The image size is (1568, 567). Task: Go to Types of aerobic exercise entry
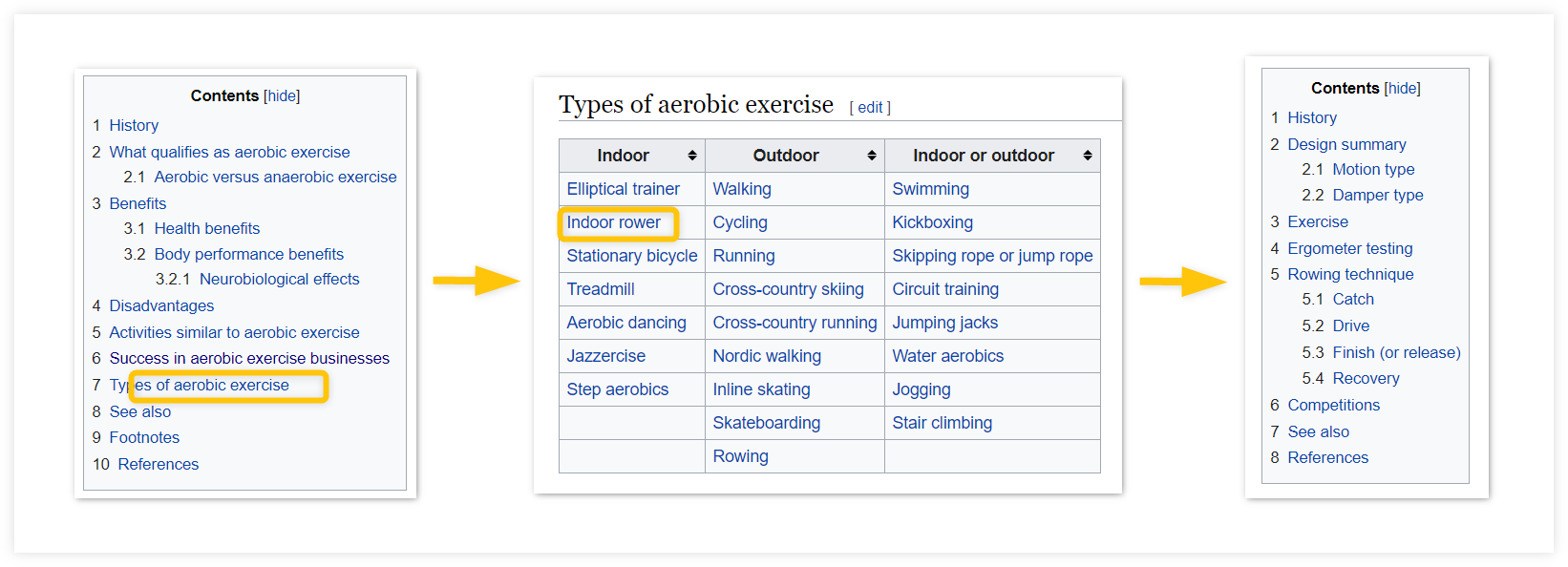click(x=199, y=385)
